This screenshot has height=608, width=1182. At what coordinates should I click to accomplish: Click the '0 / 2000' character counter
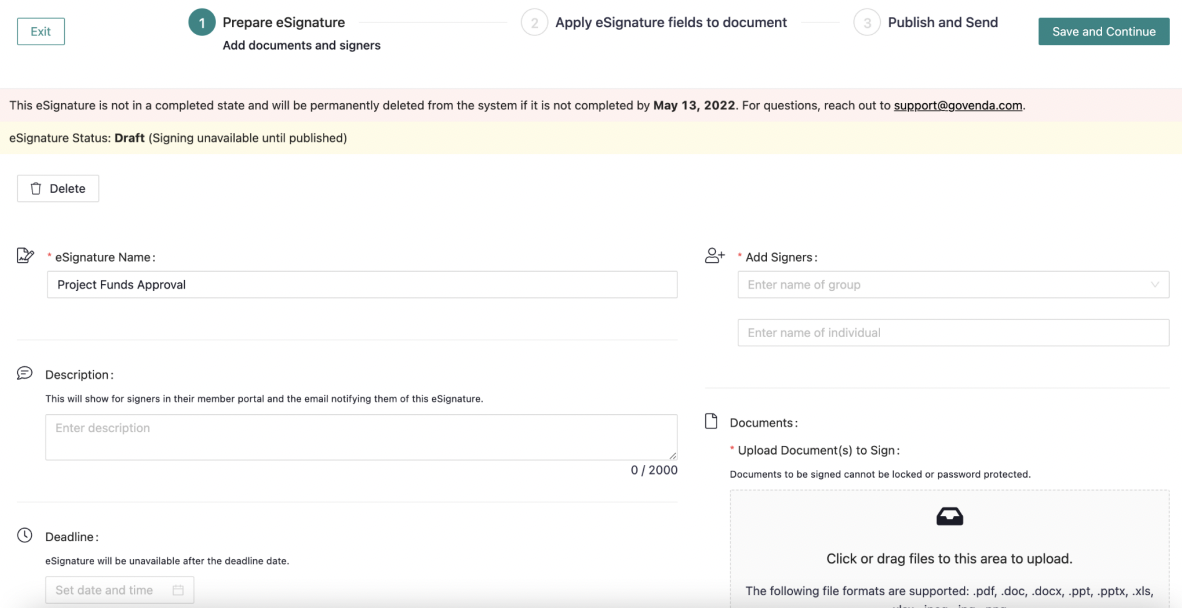point(654,470)
